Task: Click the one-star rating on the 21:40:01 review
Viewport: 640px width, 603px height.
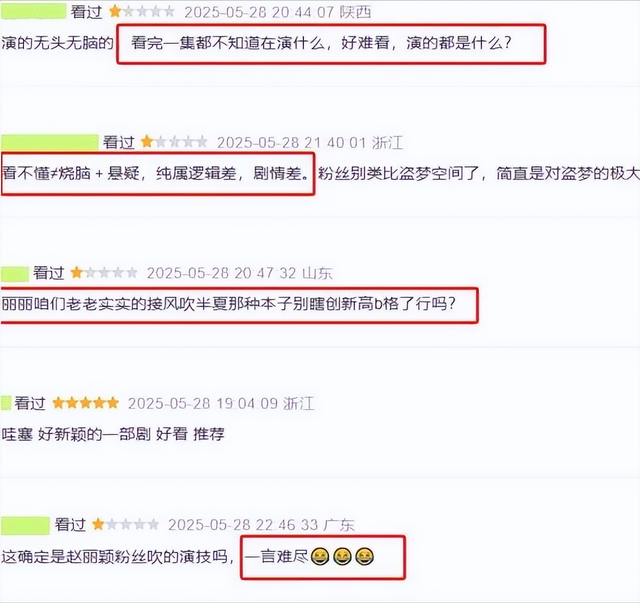Action: coord(174,142)
